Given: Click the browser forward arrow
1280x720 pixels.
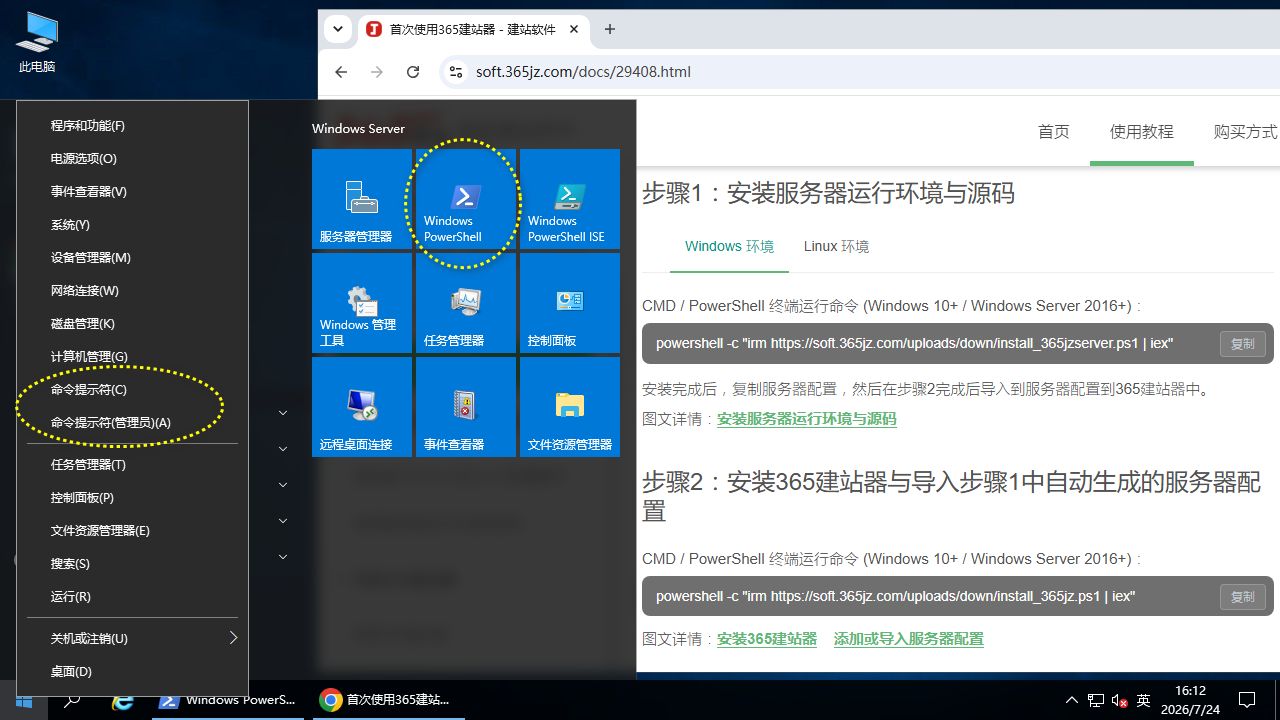Looking at the screenshot, I should [x=377, y=72].
